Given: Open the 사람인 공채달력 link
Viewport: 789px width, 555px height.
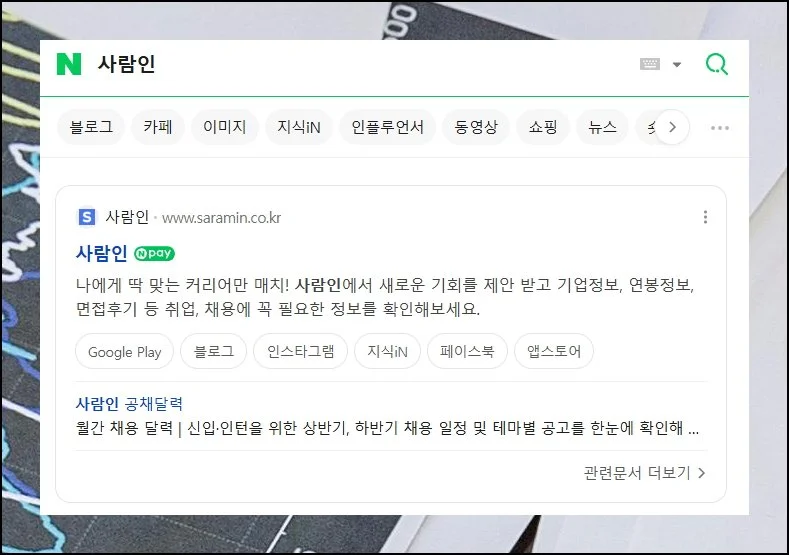Looking at the screenshot, I should point(129,404).
